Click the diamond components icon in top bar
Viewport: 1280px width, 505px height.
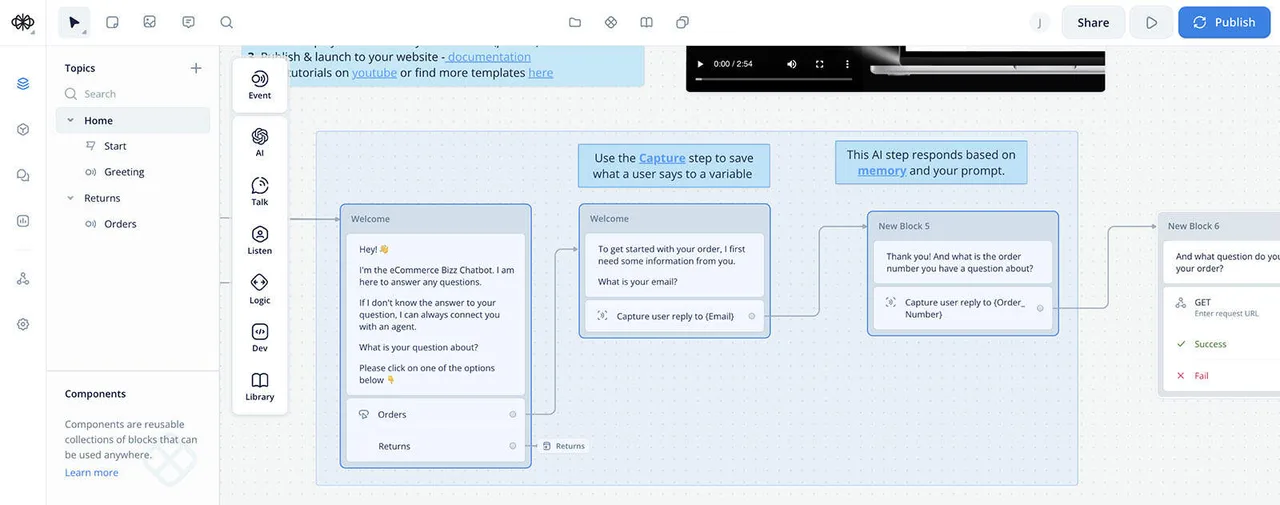coord(611,22)
